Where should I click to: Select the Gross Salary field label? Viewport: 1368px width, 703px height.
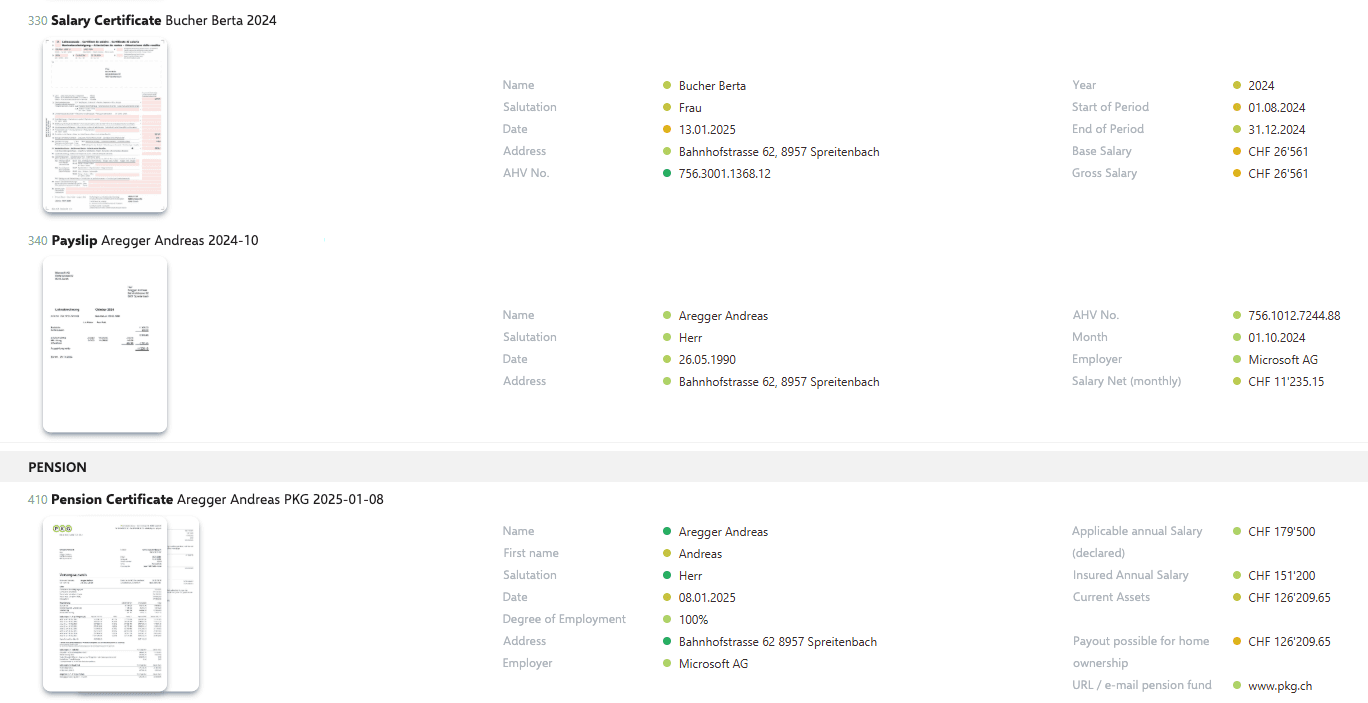(1105, 173)
